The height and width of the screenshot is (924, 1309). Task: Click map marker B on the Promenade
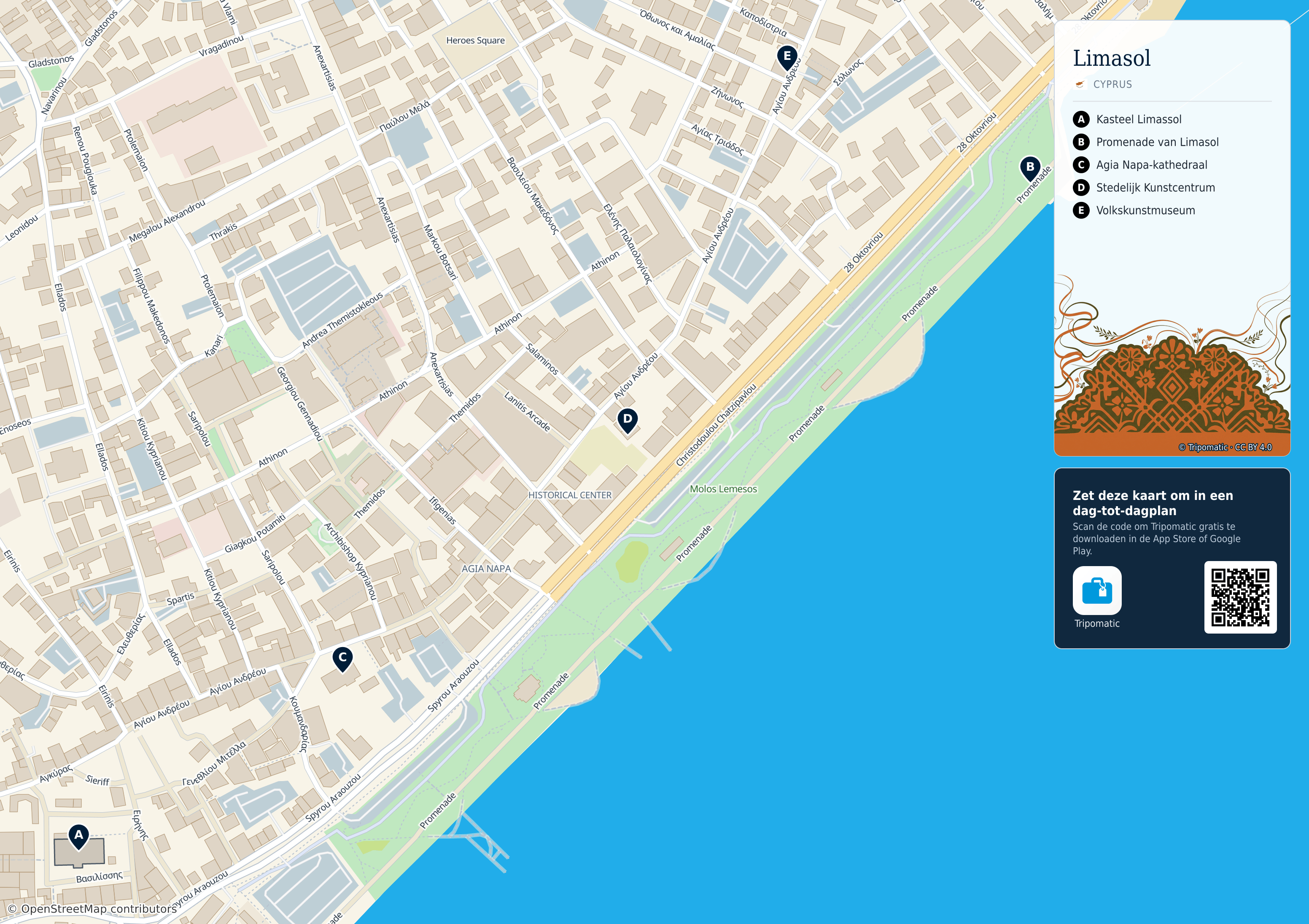(x=1030, y=168)
